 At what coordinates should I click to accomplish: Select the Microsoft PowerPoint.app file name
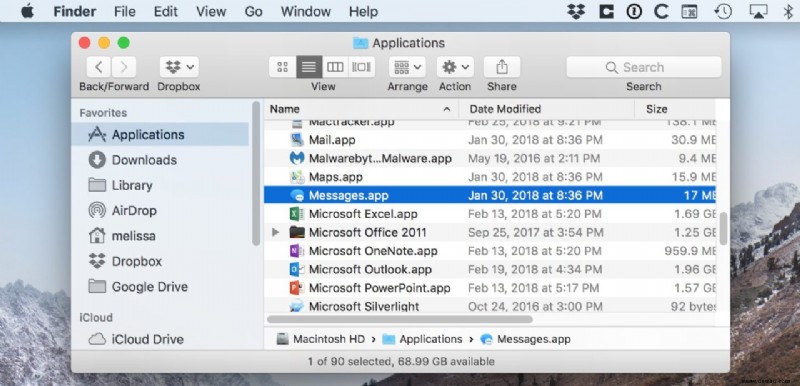click(380, 288)
